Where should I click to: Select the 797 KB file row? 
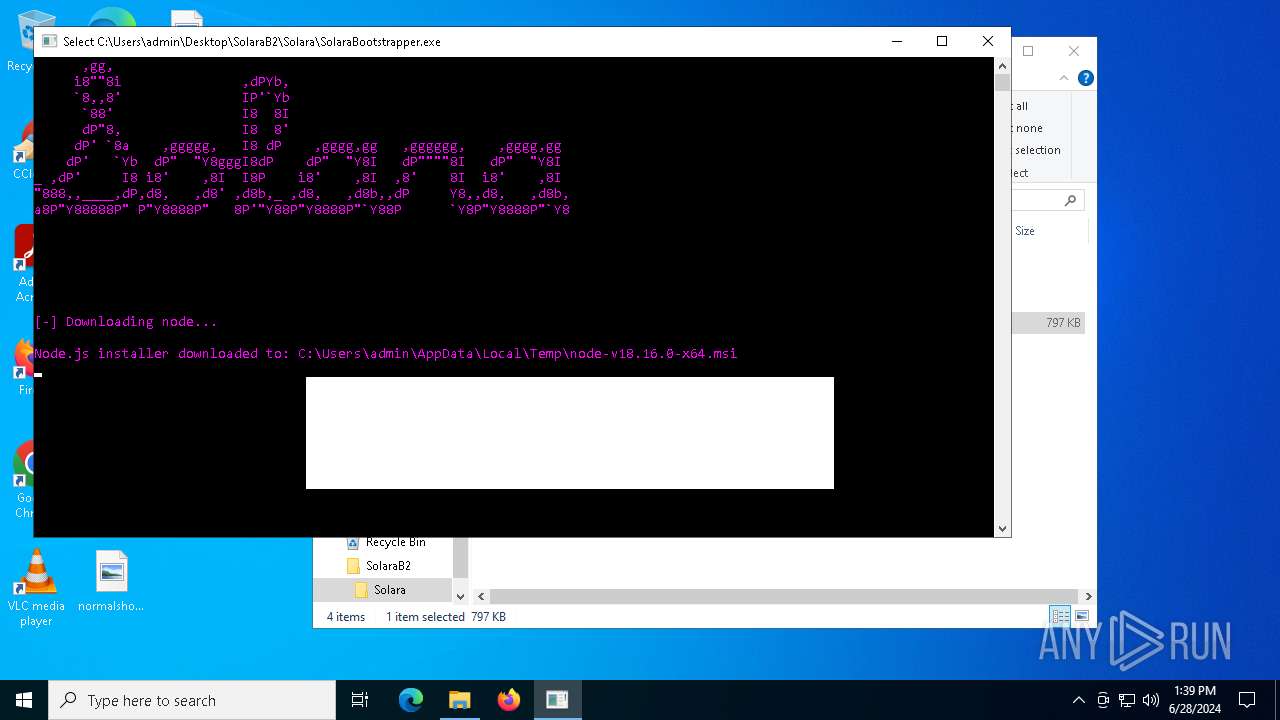pos(1048,323)
